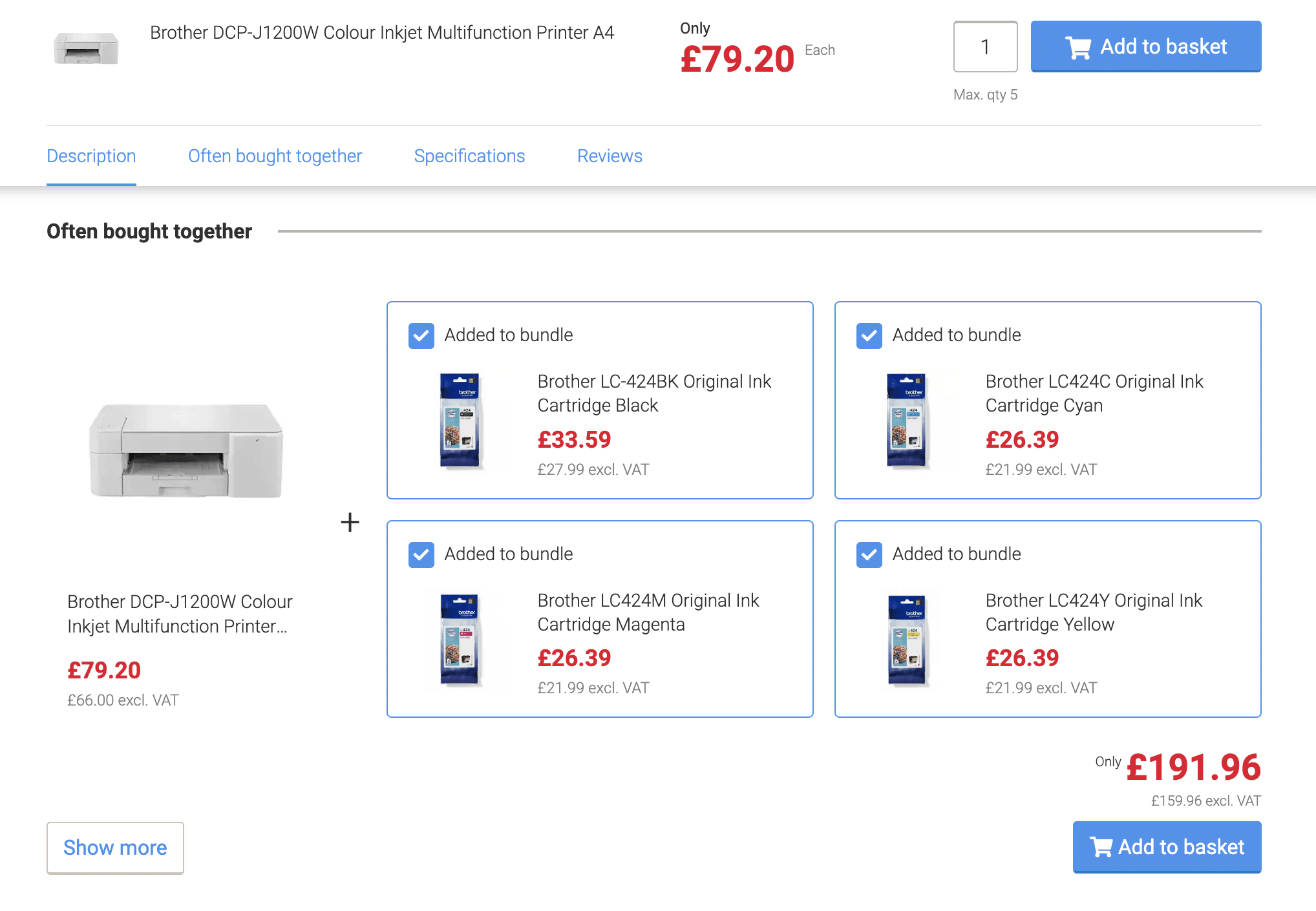
Task: Click the LC424Y Yellow cartridge image
Action: pyautogui.click(x=907, y=639)
